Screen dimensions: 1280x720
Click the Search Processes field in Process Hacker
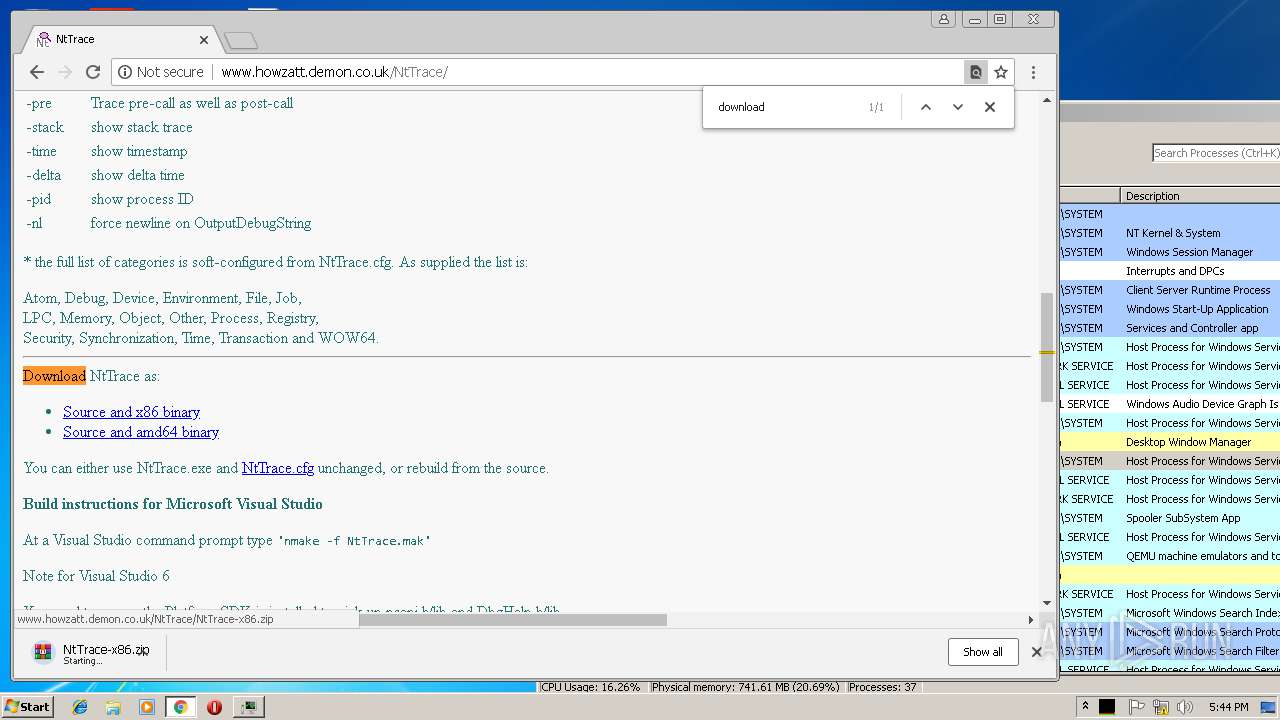click(1216, 153)
